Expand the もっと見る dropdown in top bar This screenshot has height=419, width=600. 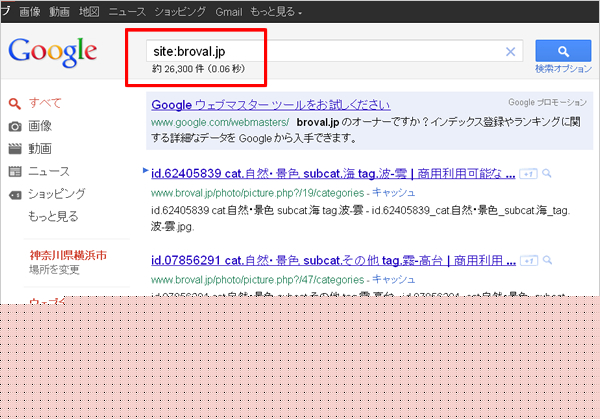pyautogui.click(x=276, y=12)
